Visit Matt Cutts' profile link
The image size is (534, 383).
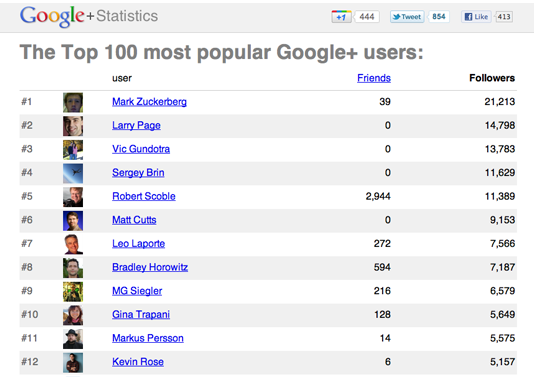pyautogui.click(x=134, y=220)
